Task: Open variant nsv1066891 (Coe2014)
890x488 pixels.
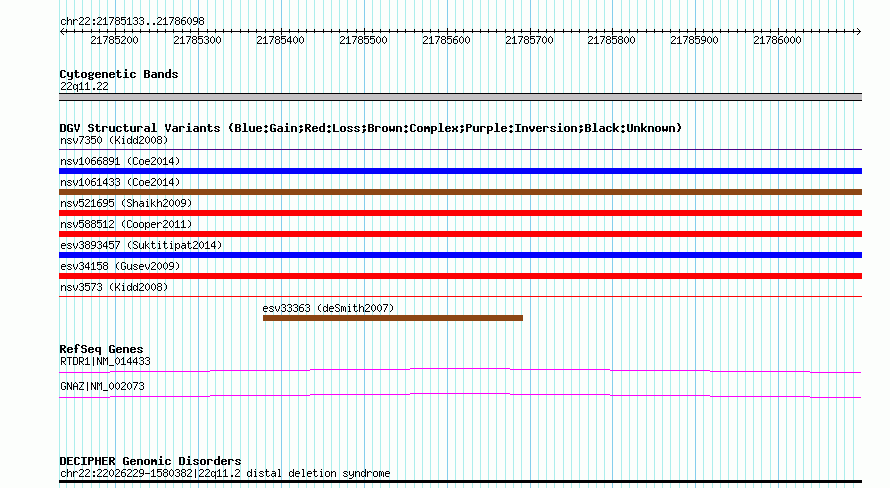Action: coord(120,161)
